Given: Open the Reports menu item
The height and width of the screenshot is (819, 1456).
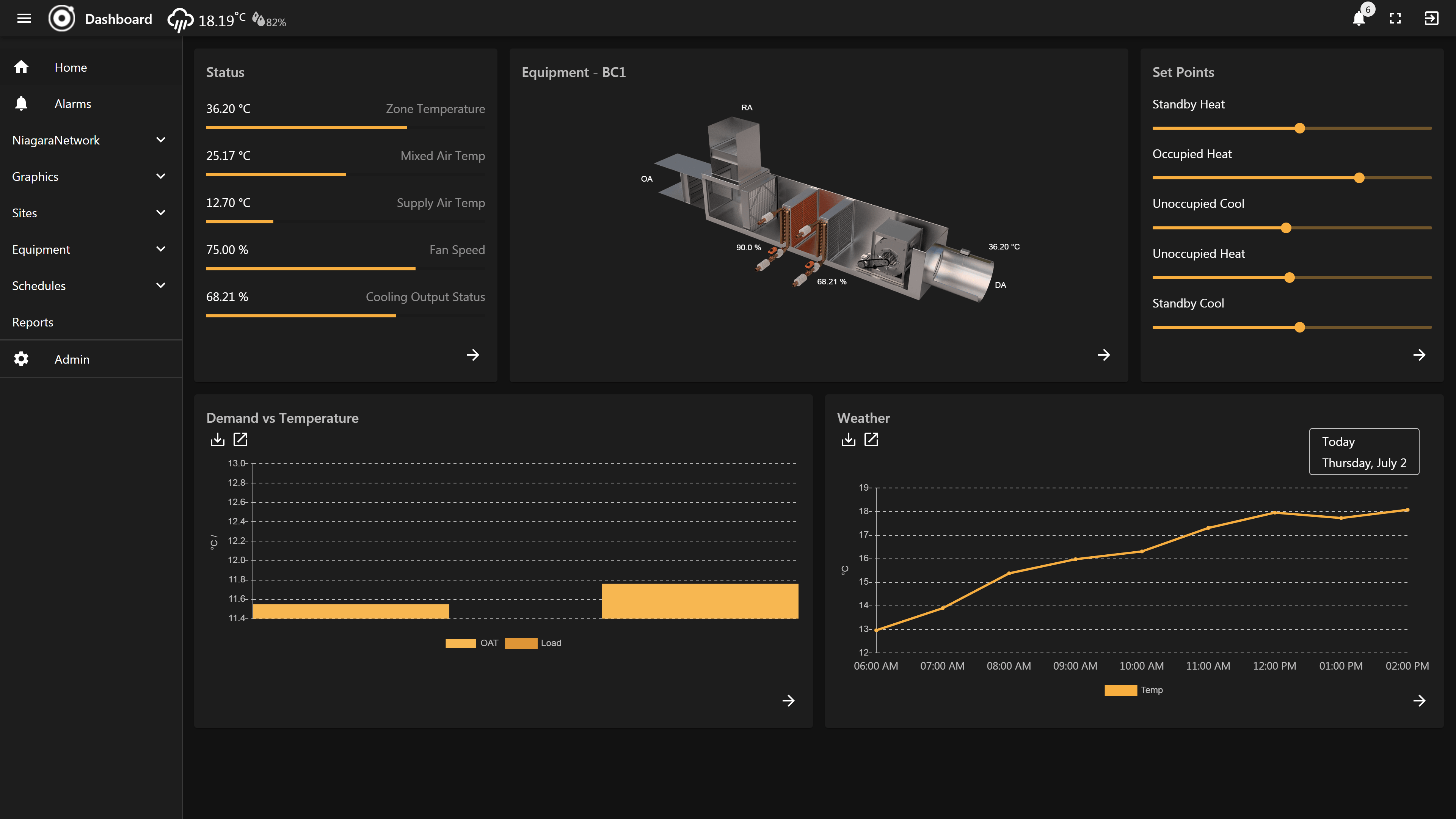Looking at the screenshot, I should (33, 322).
